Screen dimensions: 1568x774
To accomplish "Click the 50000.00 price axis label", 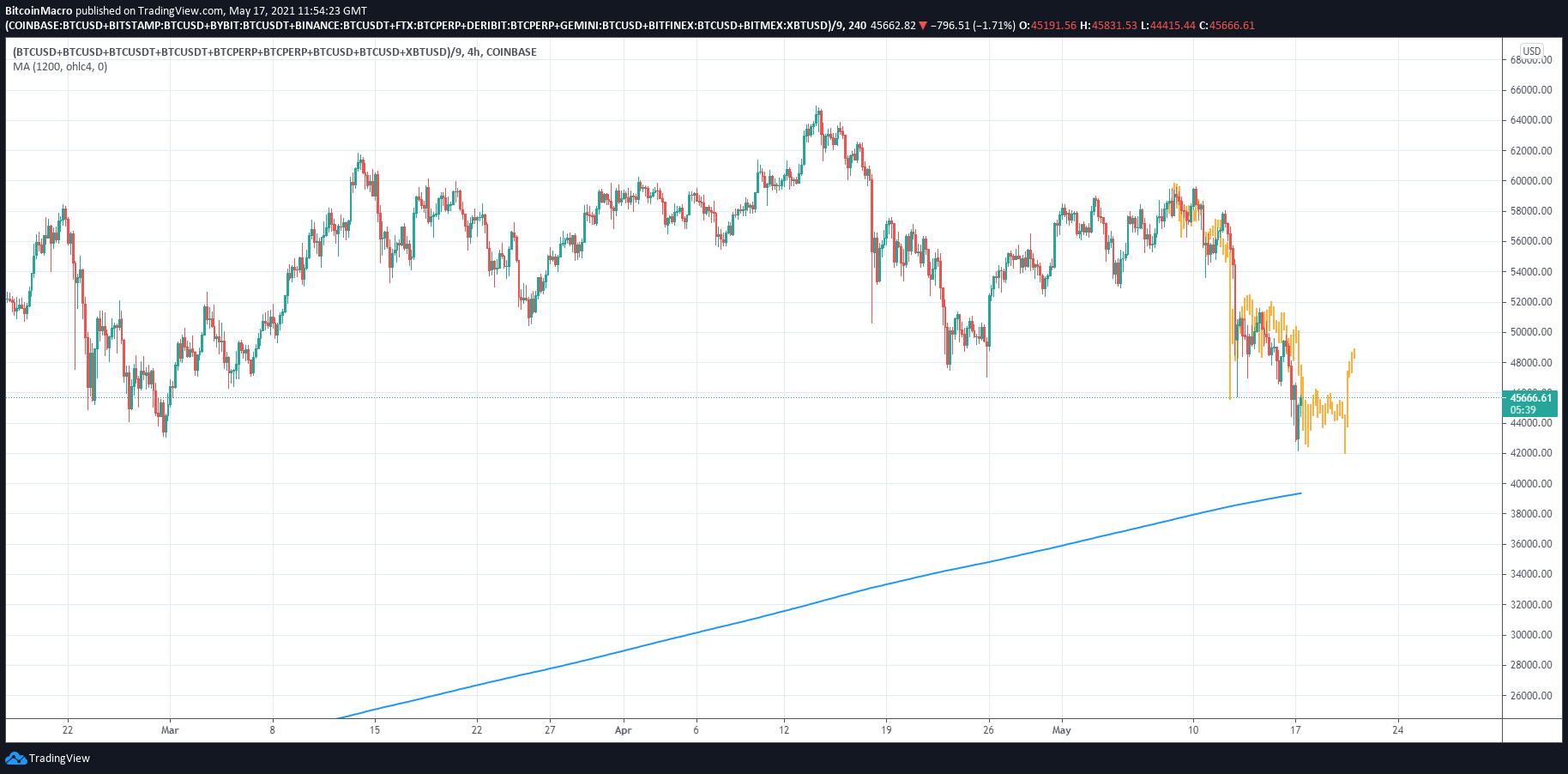I will (1531, 332).
